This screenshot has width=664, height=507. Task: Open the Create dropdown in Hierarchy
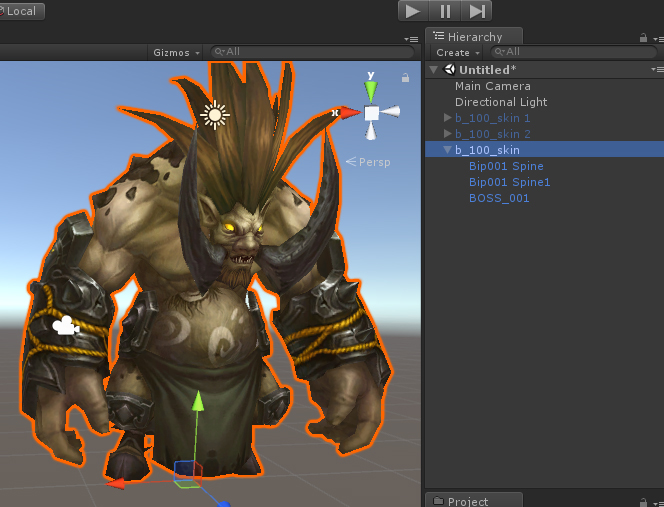457,53
